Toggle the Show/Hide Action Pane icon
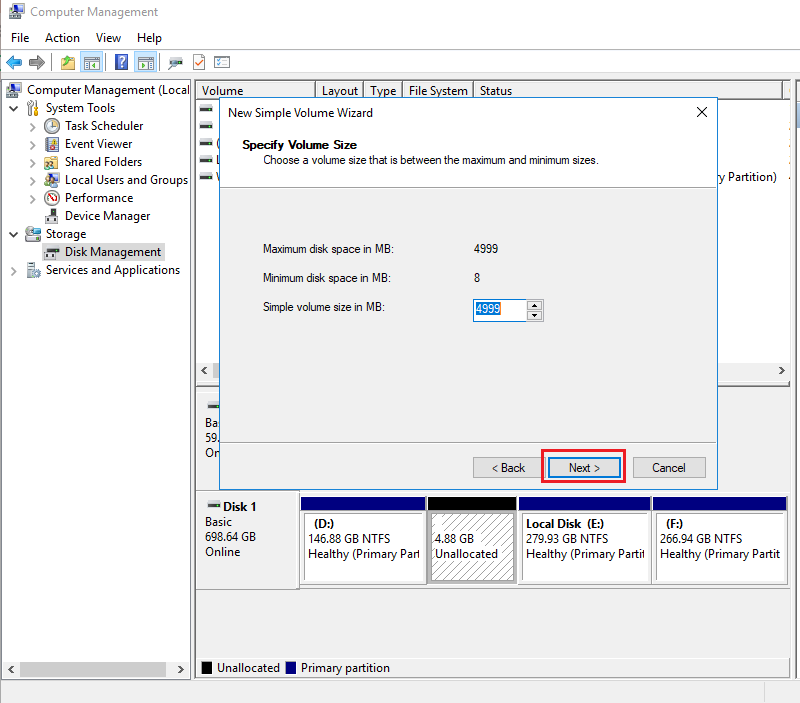 145,62
